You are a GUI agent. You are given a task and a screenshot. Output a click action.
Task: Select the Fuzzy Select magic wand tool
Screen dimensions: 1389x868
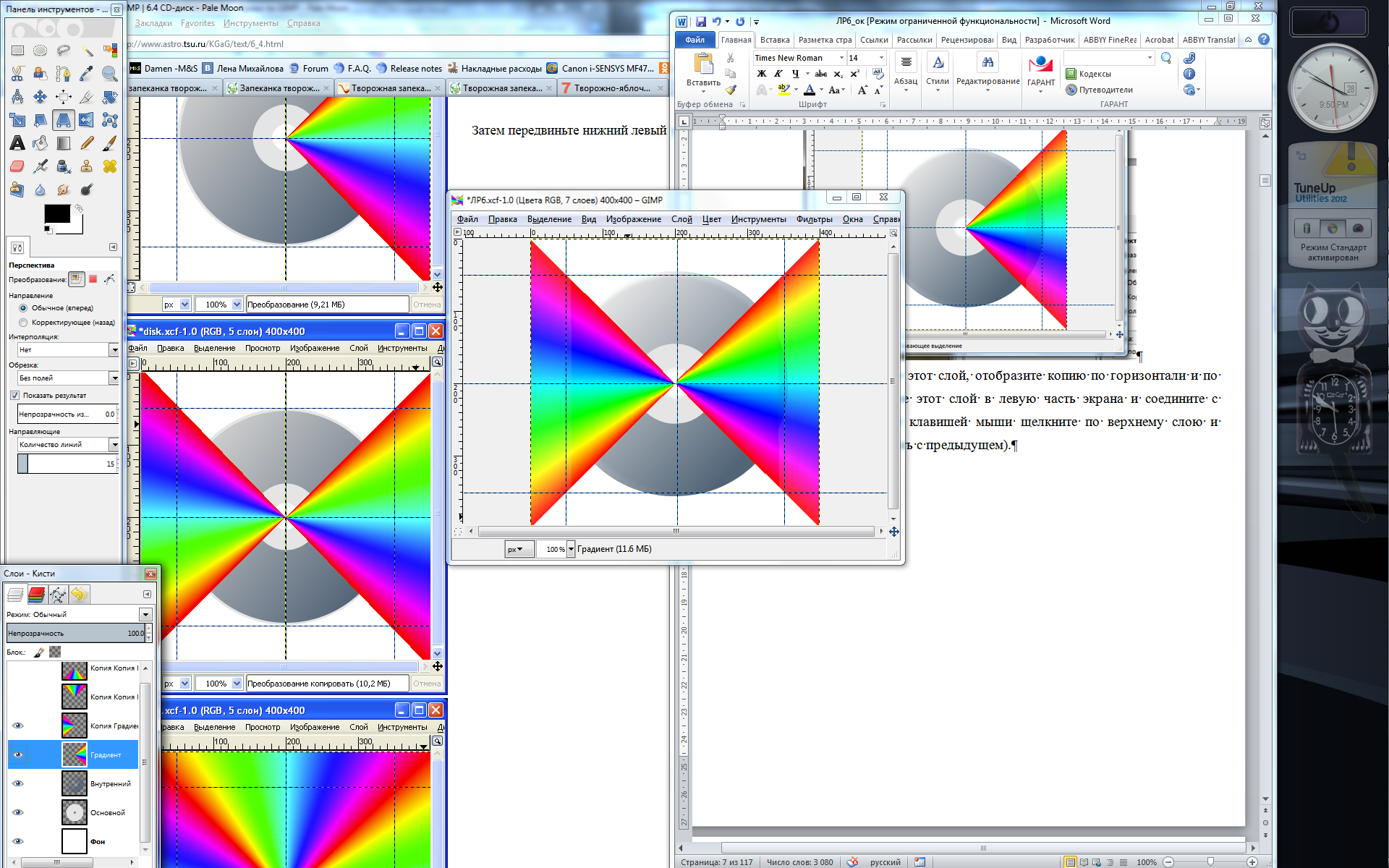(87, 51)
